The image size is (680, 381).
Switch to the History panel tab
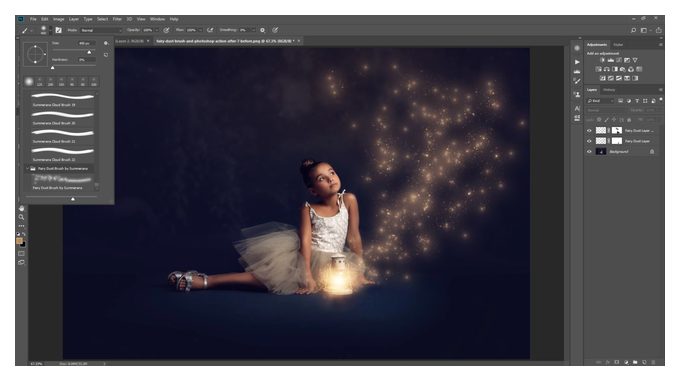(609, 90)
